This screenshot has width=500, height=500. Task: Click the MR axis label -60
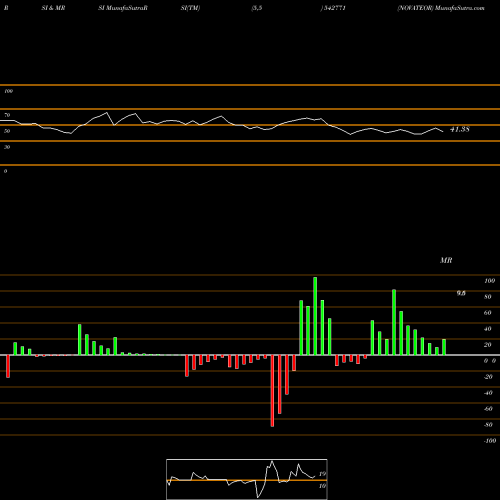pyautogui.click(x=488, y=409)
